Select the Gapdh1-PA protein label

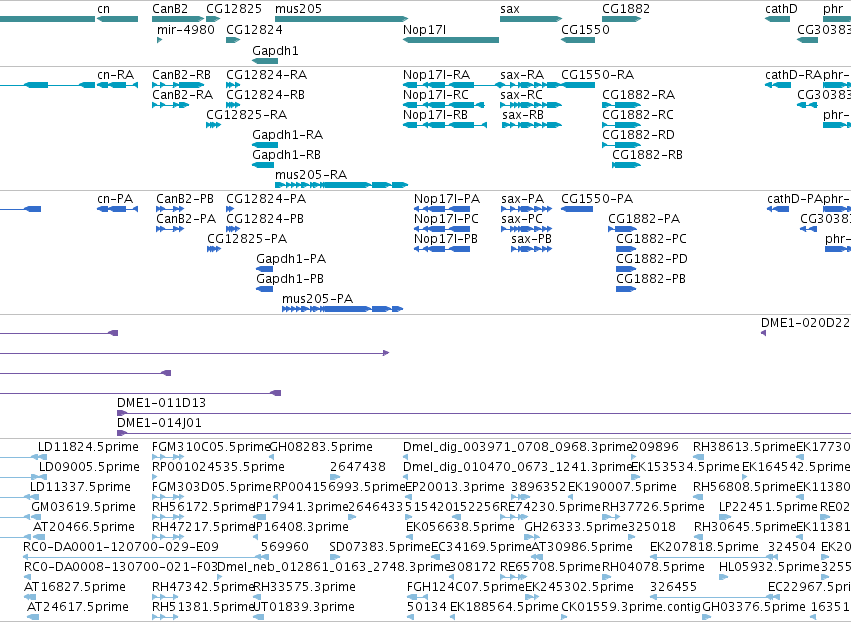tap(291, 259)
